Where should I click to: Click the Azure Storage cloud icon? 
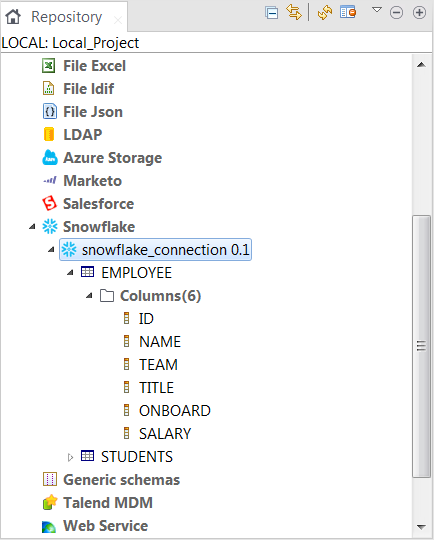pos(50,158)
